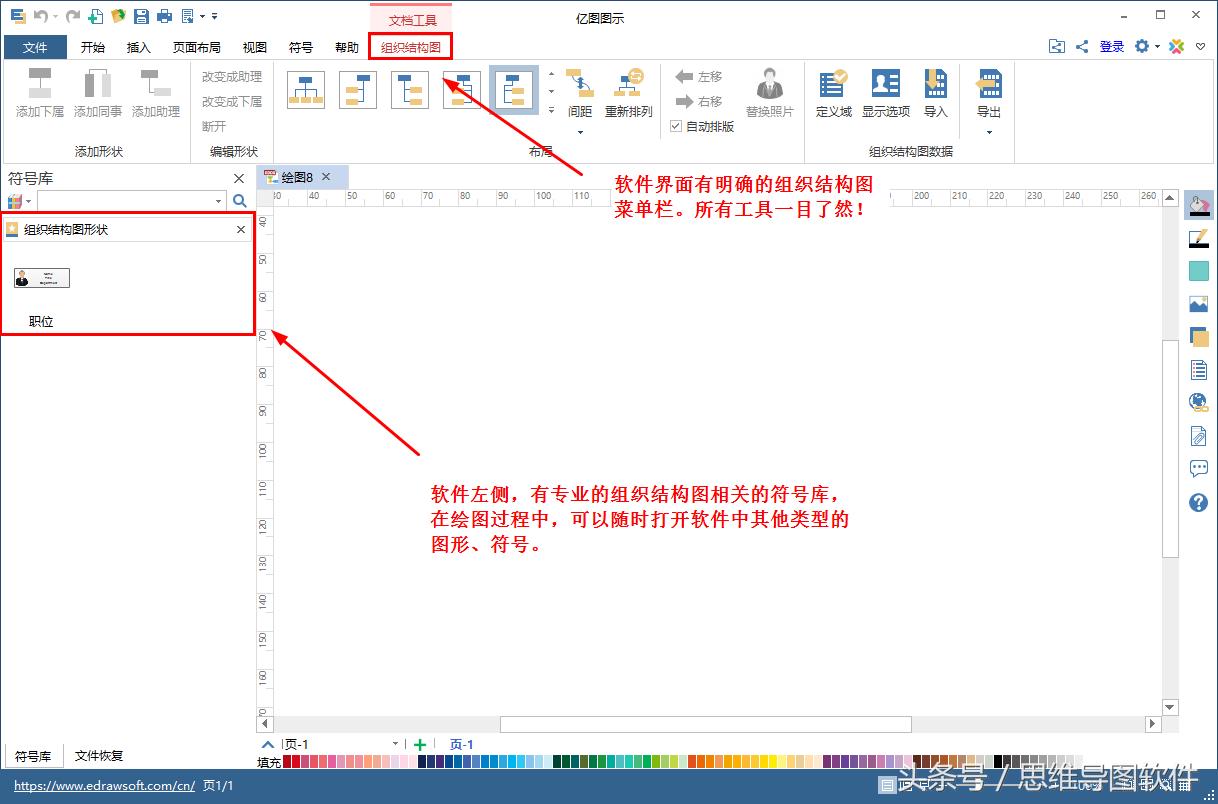Switch to the 页面布局 tab
This screenshot has height=804, width=1218.
(x=197, y=47)
